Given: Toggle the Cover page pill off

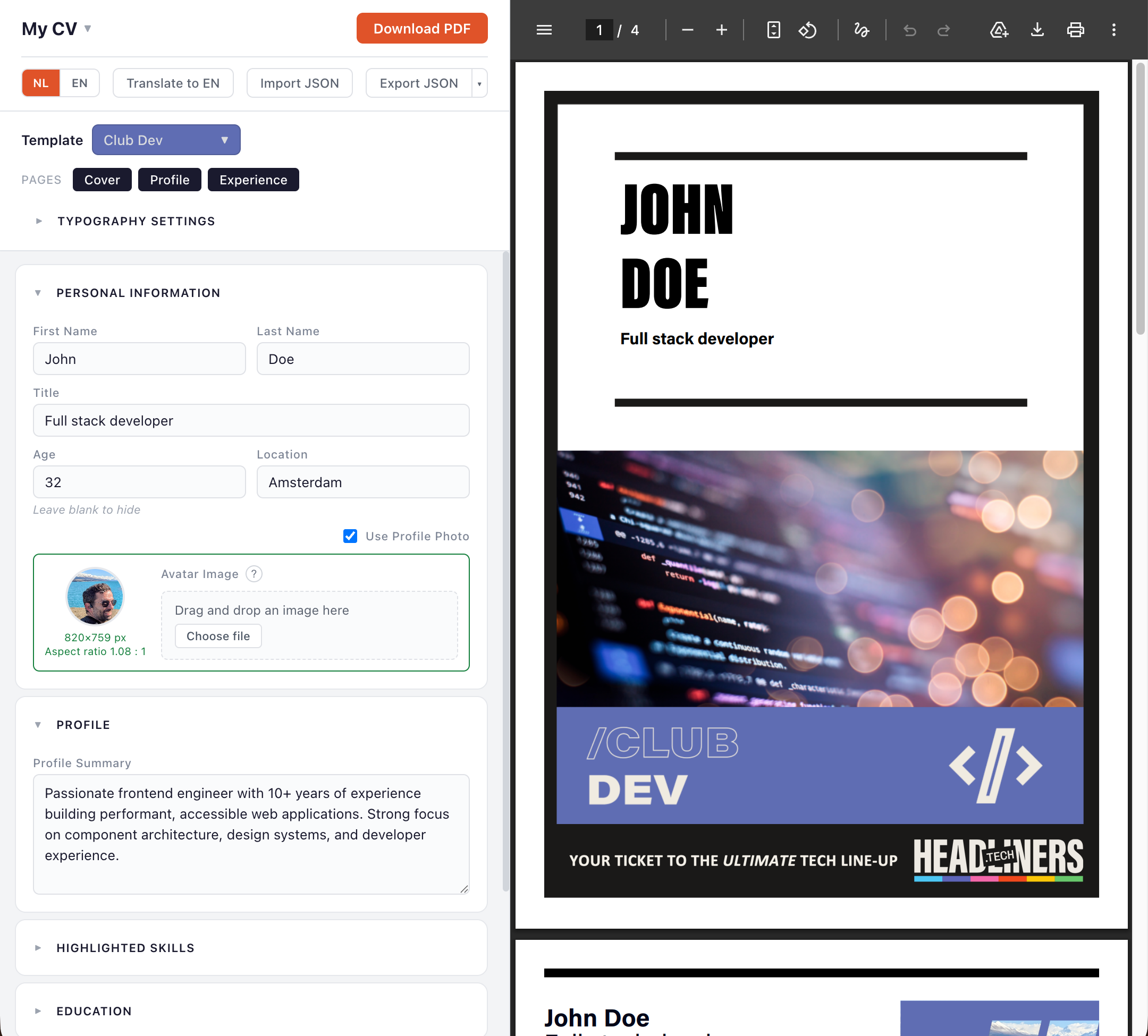Looking at the screenshot, I should 102,180.
